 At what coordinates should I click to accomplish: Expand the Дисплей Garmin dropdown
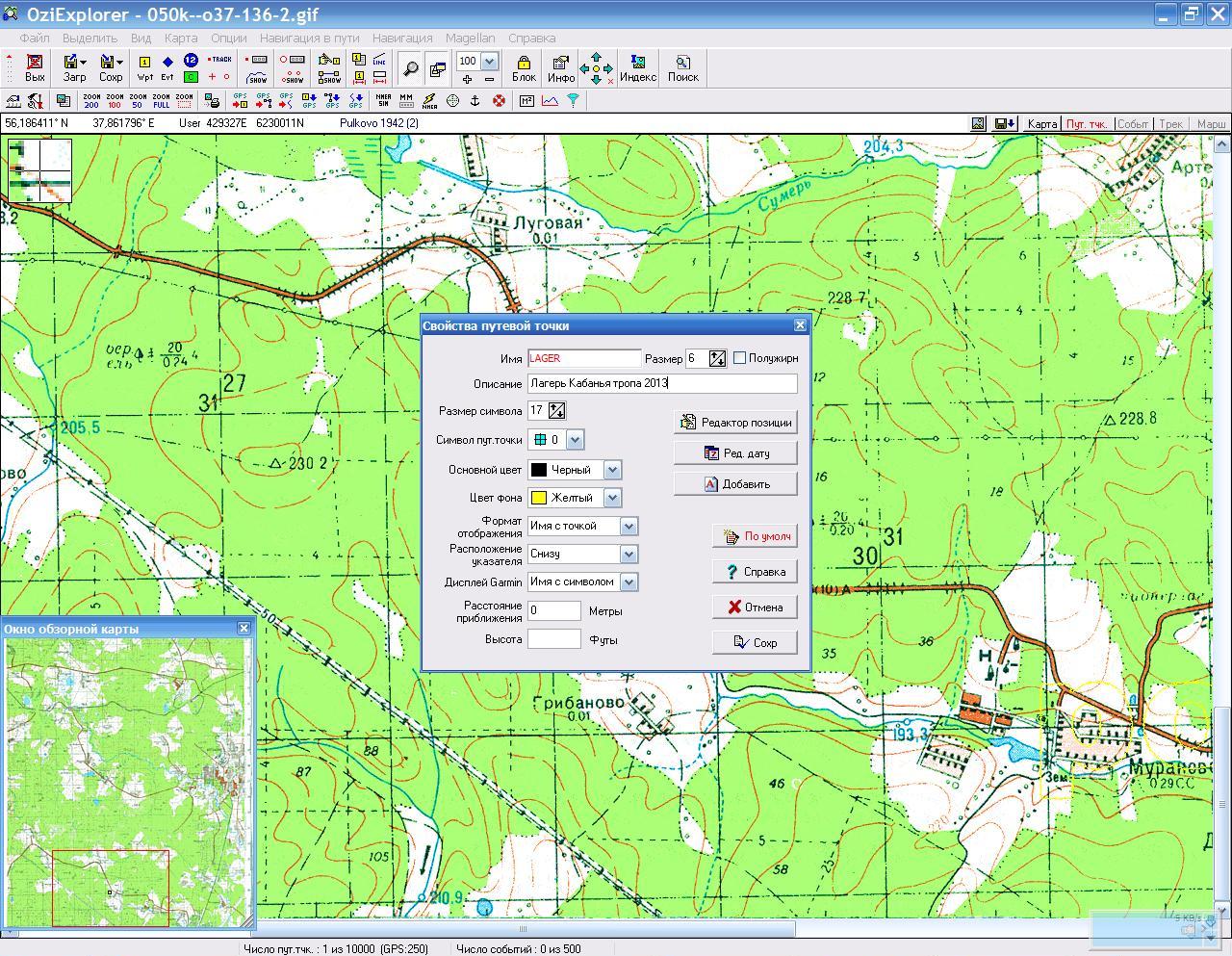(x=629, y=581)
